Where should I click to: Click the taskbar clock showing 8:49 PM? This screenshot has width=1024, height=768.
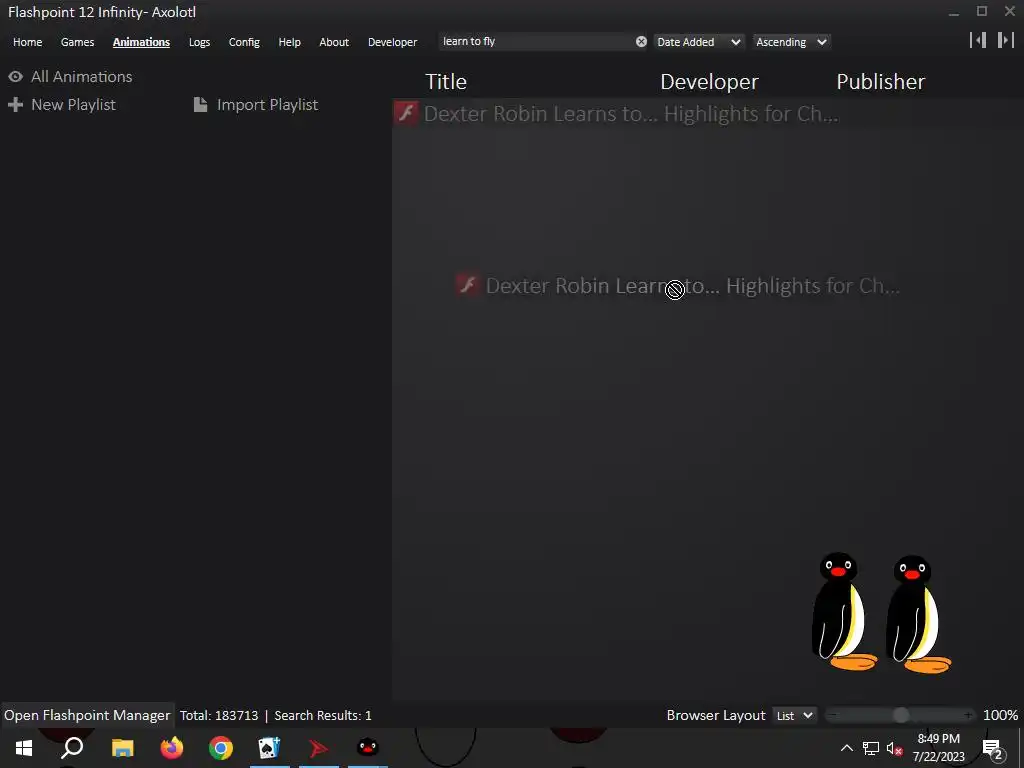938,748
